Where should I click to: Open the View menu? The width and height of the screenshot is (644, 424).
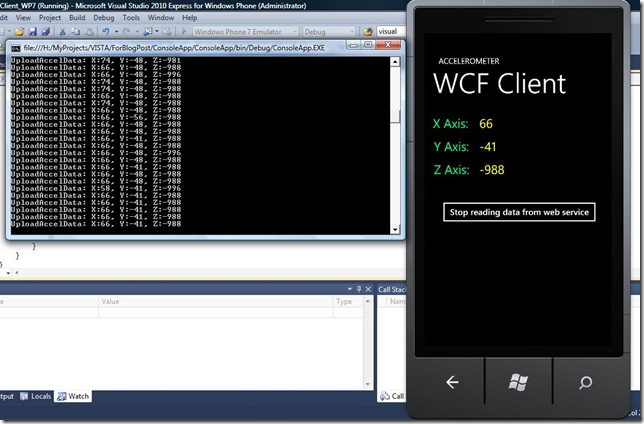point(23,18)
